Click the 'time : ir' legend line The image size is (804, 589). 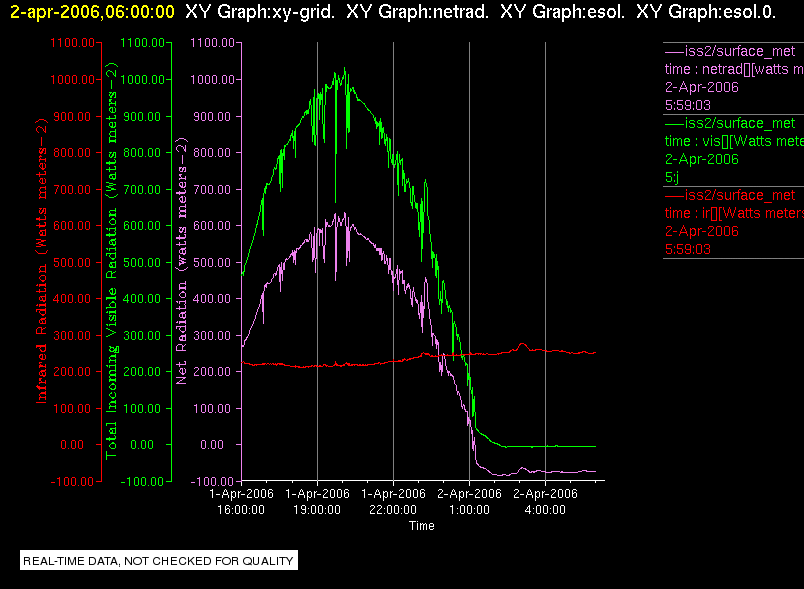734,213
